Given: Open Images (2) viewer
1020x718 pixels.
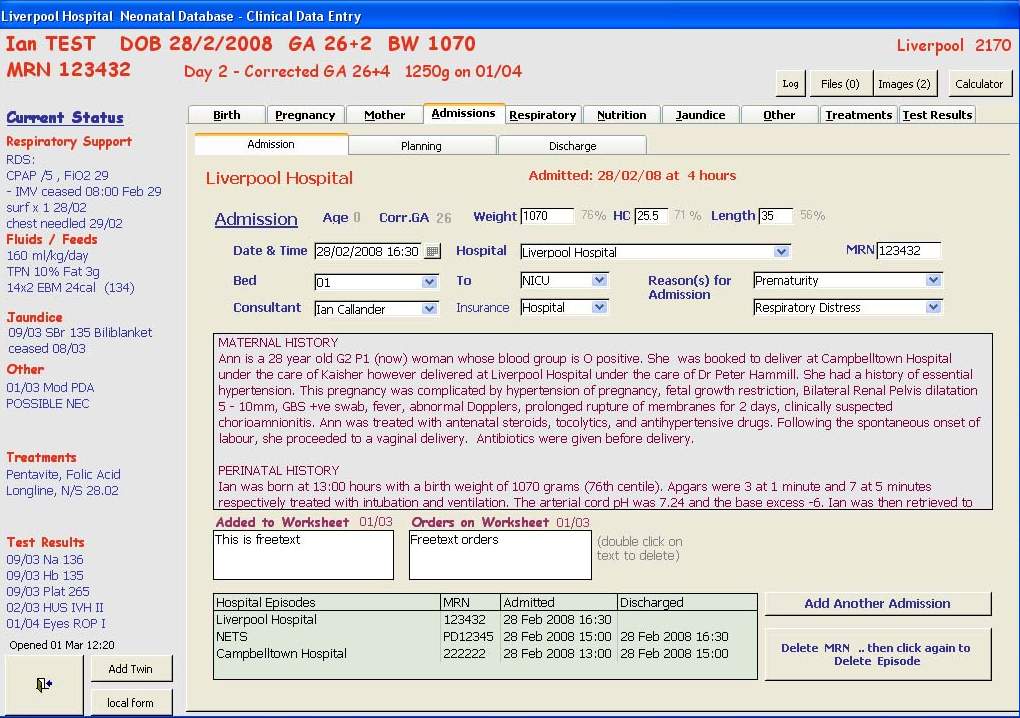Looking at the screenshot, I should 904,84.
